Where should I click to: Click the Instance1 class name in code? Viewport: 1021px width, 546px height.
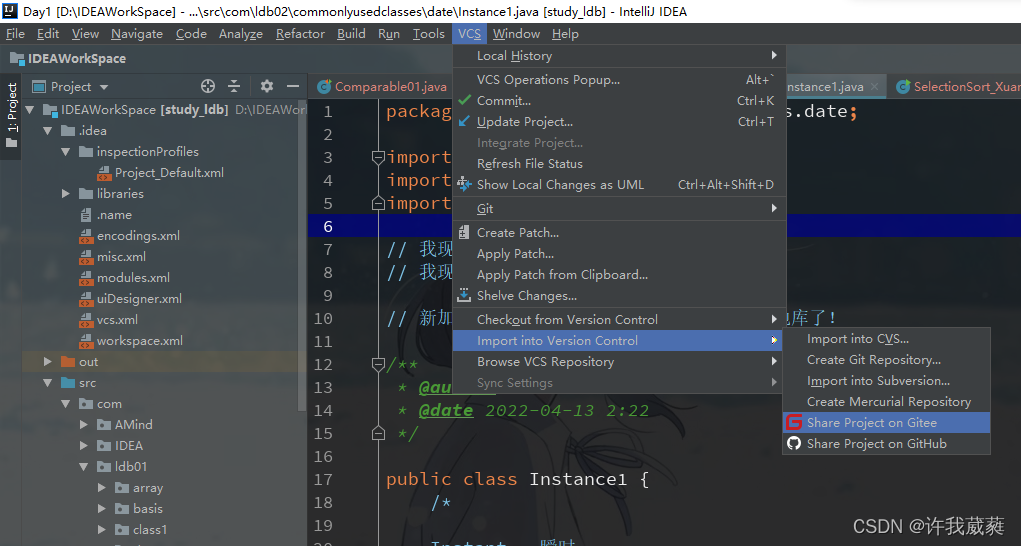(578, 480)
